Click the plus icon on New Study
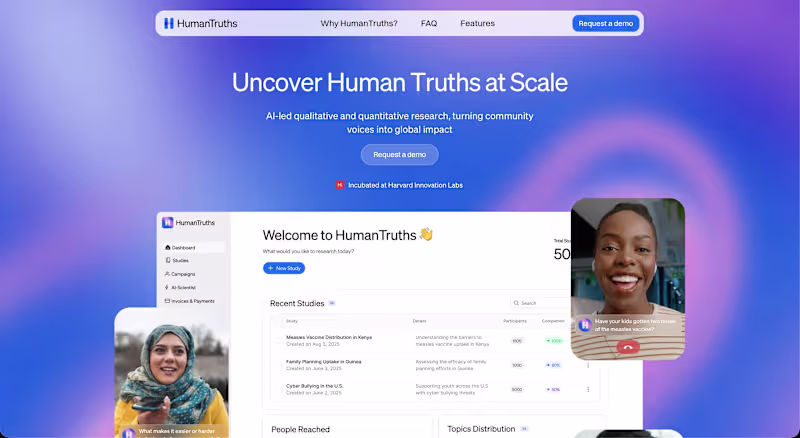This screenshot has width=800, height=438. 270,268
